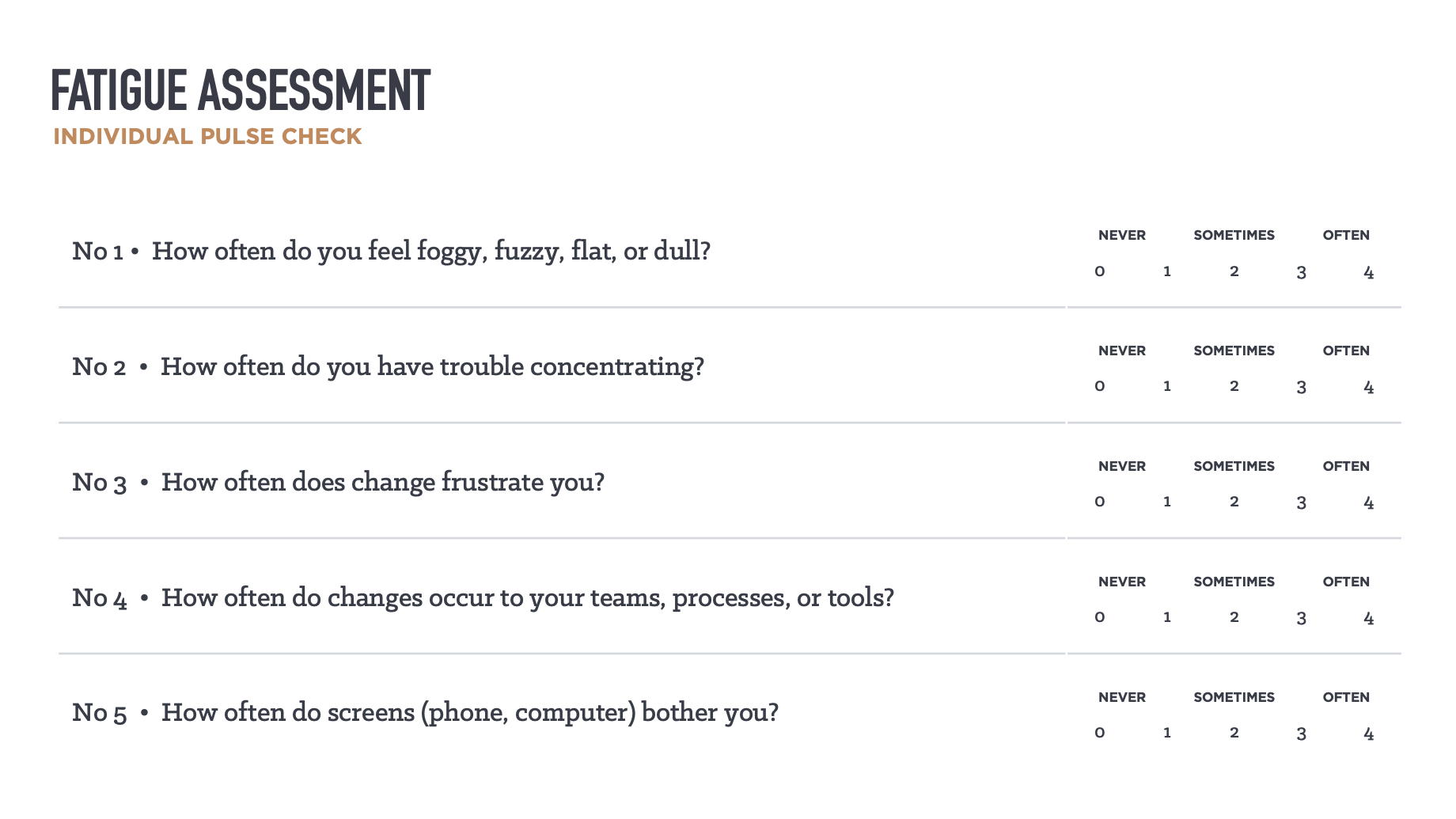Click the teams, processes, or tools question text
The image size is (1456, 819).
(528, 597)
